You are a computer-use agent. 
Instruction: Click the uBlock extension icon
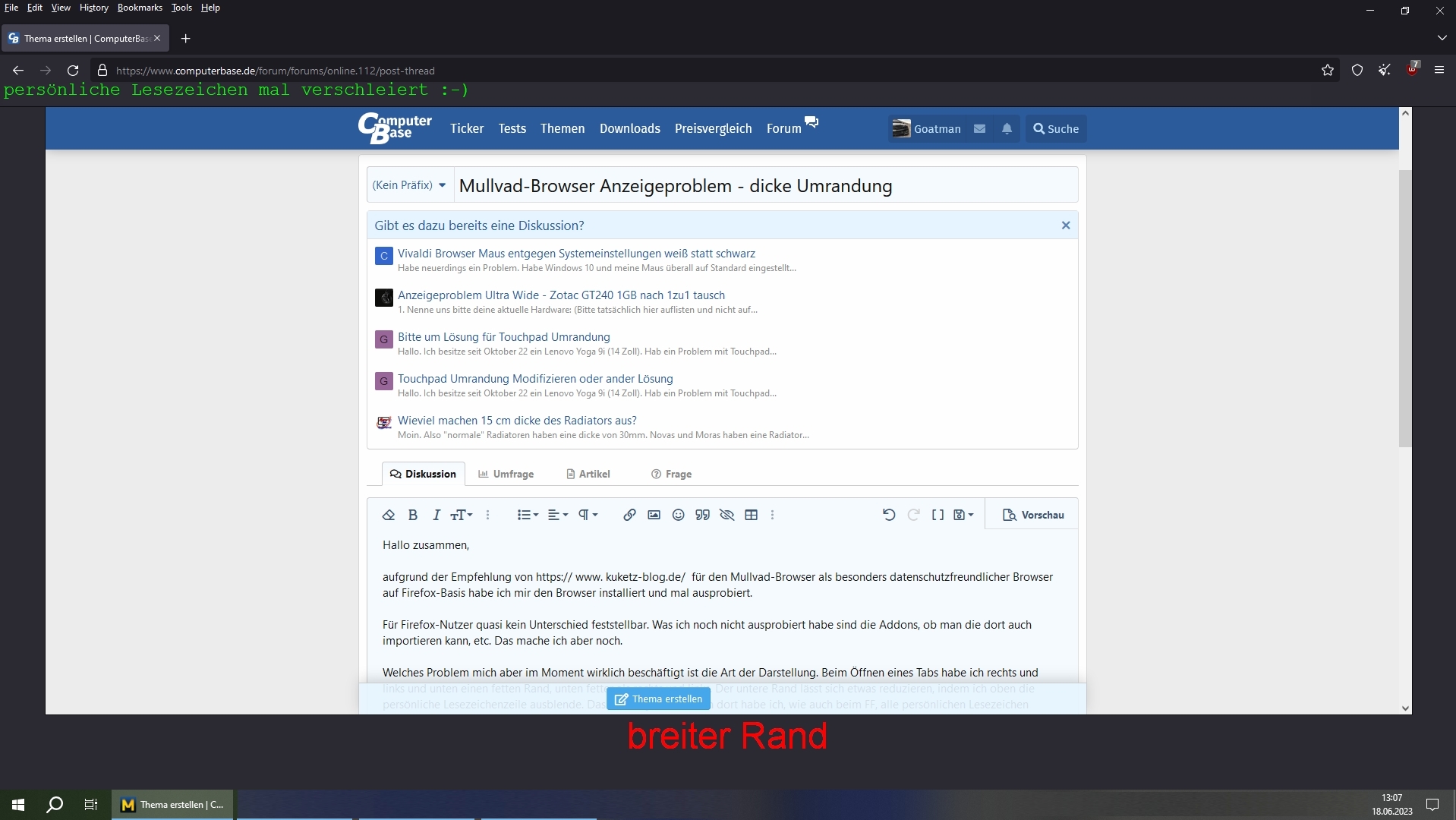tap(1412, 70)
